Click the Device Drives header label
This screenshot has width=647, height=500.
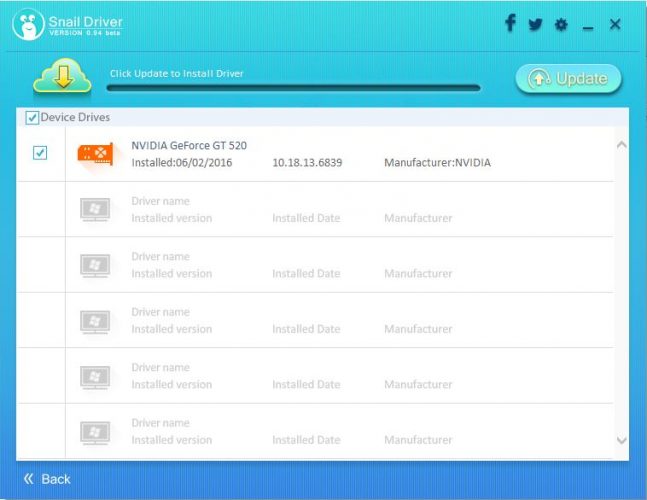75,117
